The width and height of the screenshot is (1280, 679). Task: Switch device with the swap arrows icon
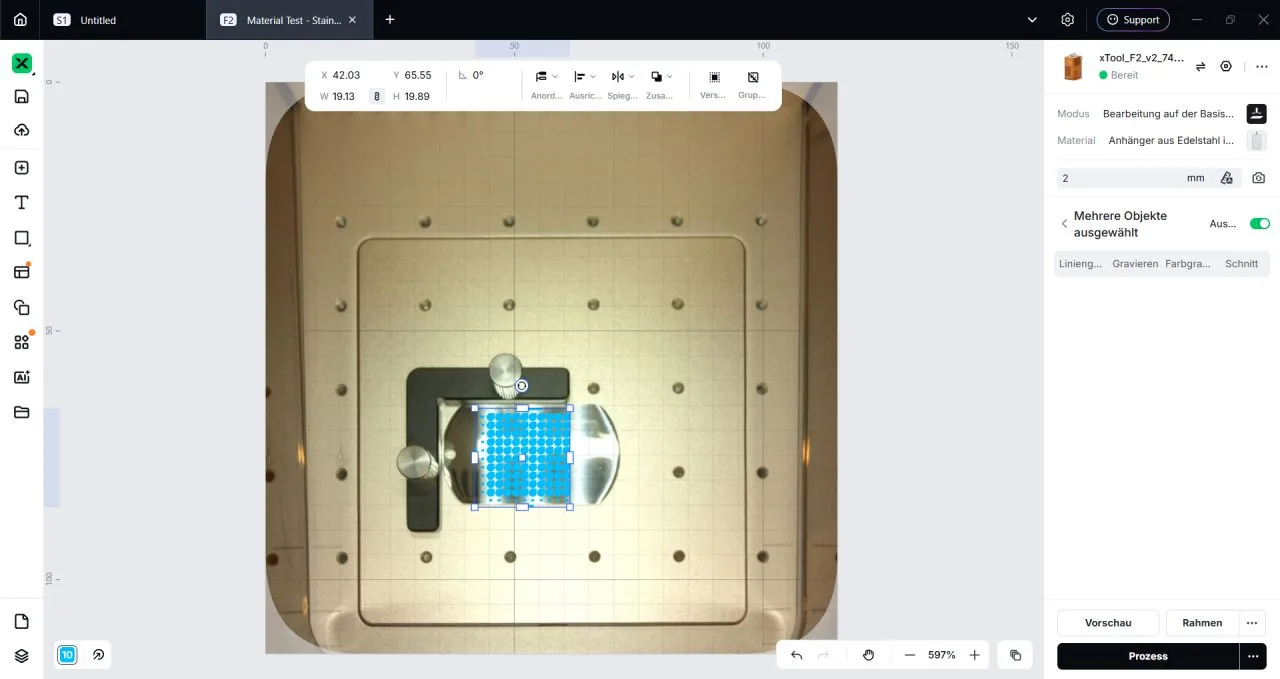pyautogui.click(x=1200, y=66)
